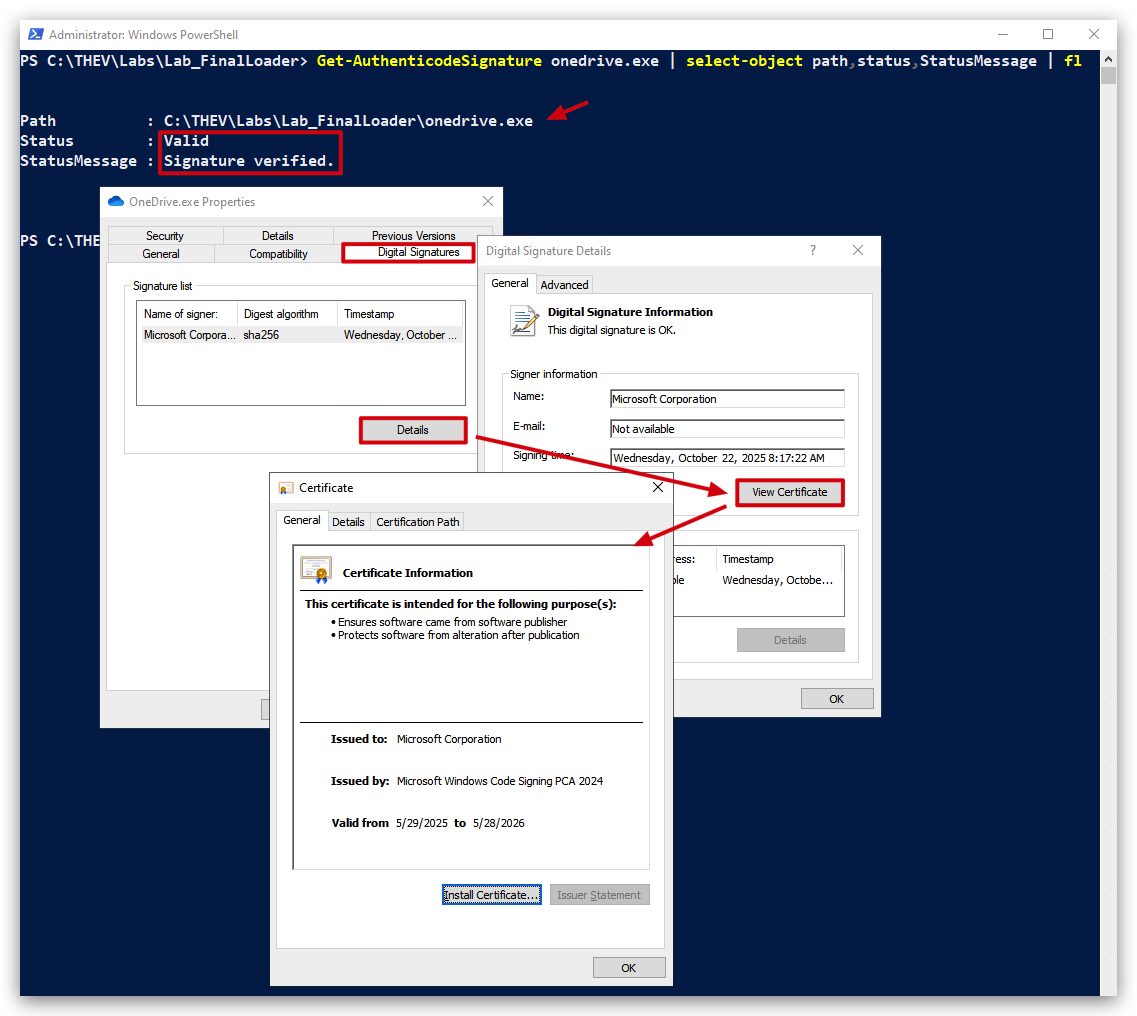Click the E-mail field showing 'Not available'
Screen dimensions: 1137x1016
(x=727, y=429)
